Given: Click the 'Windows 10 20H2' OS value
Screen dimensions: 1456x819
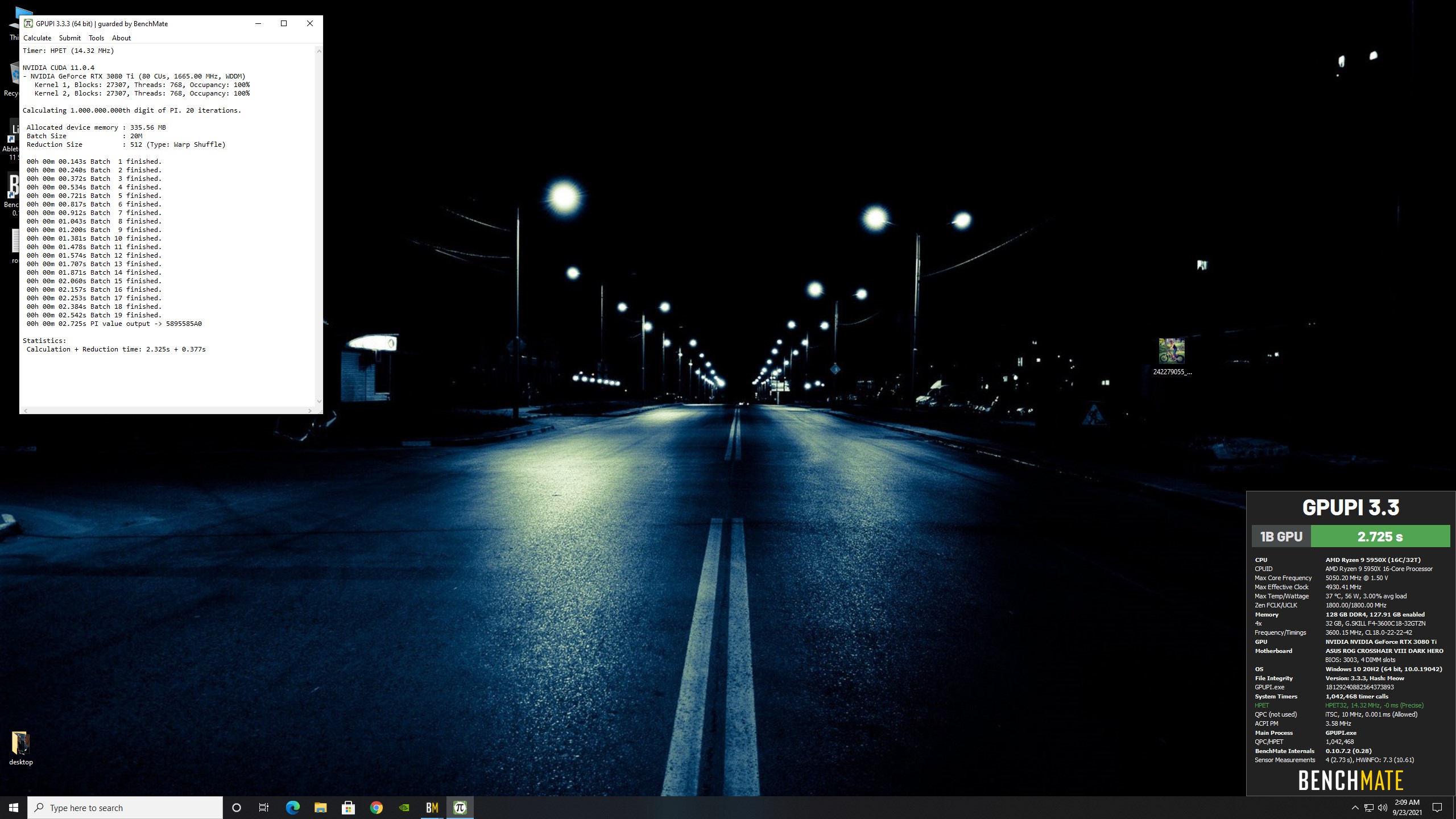Looking at the screenshot, I should click(x=1384, y=669).
